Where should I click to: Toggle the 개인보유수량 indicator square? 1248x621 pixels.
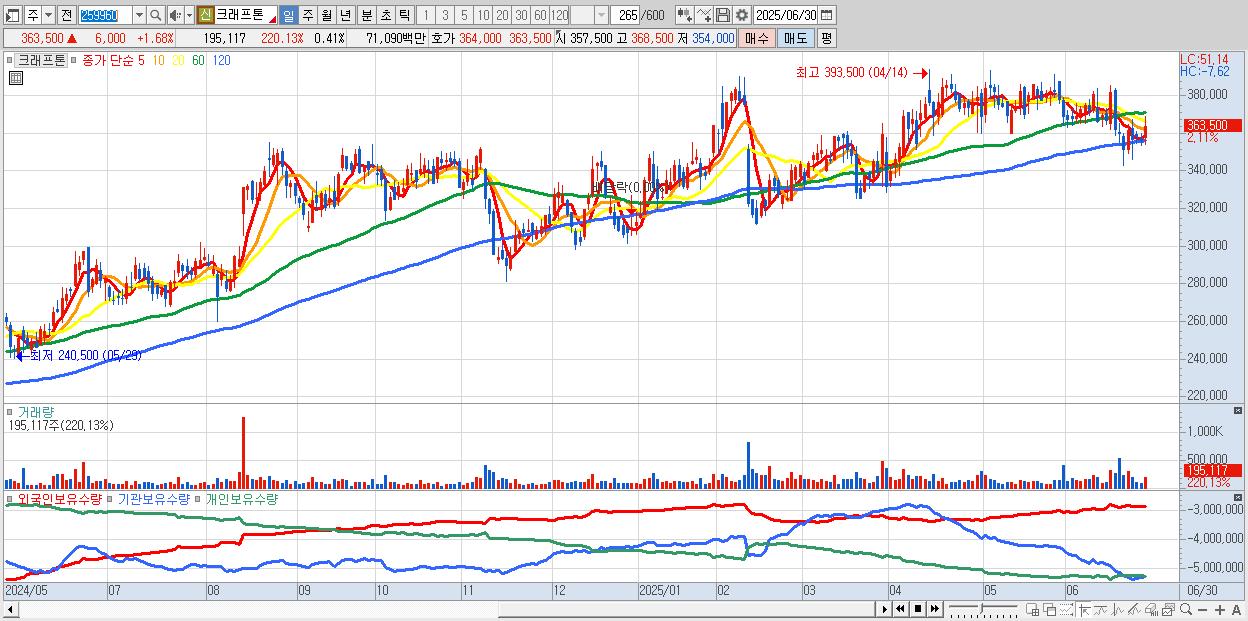point(198,498)
